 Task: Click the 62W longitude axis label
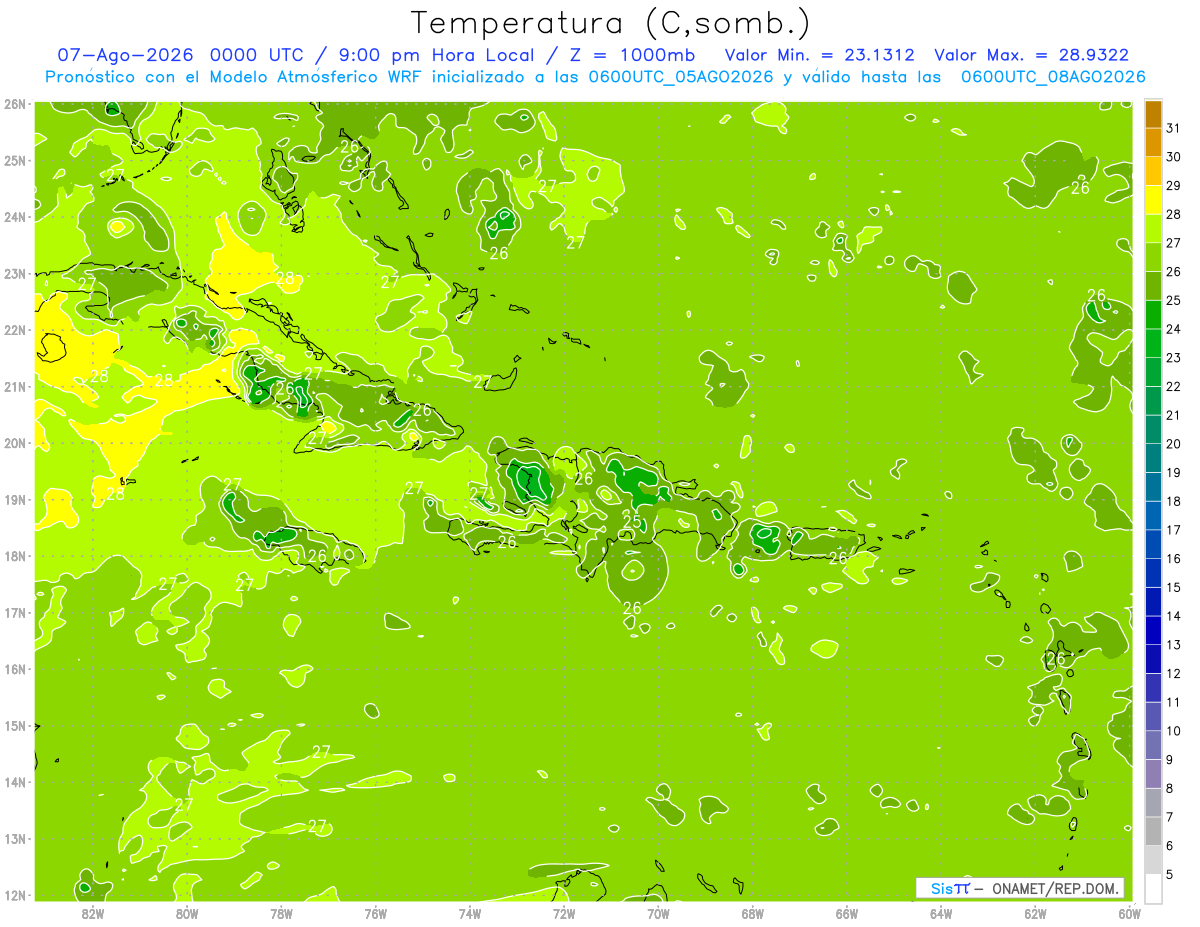pos(1035,913)
